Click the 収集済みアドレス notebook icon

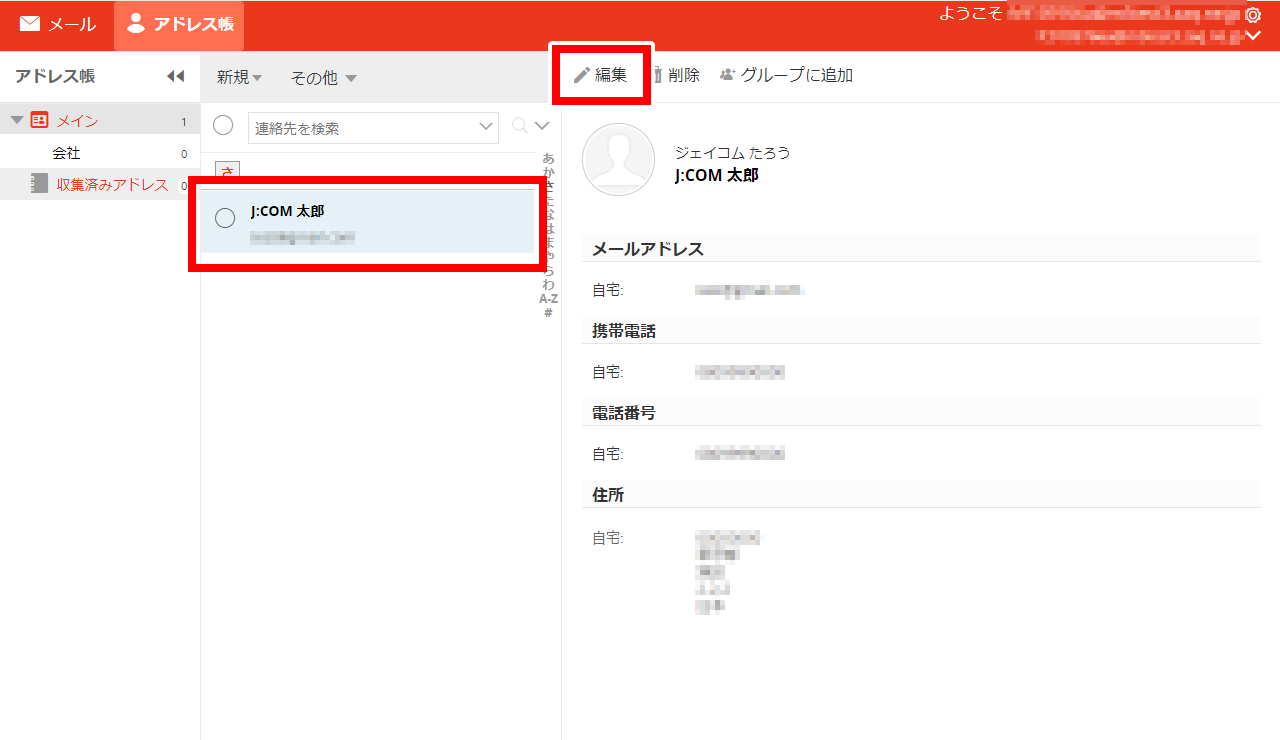39,183
